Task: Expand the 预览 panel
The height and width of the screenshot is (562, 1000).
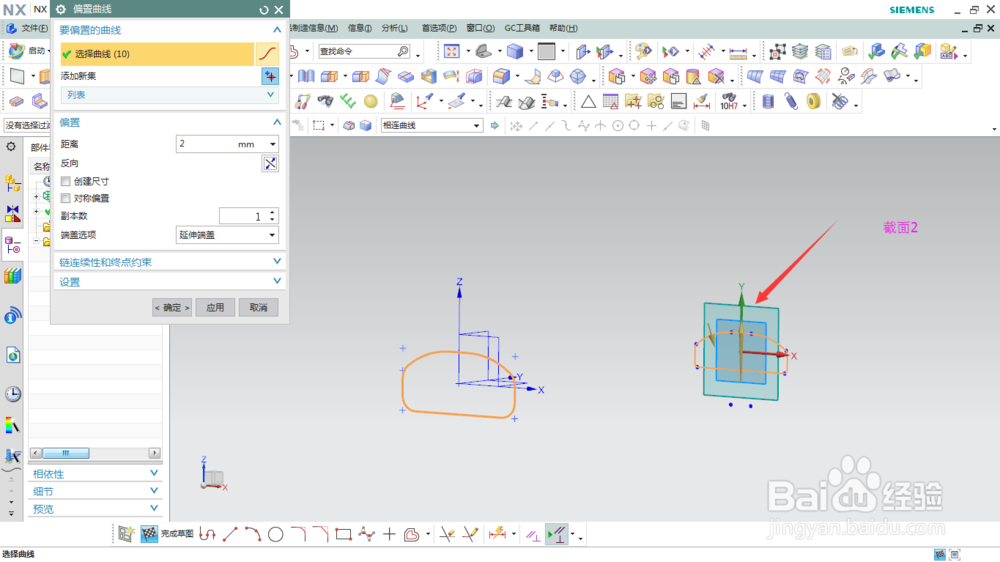Action: [x=94, y=508]
